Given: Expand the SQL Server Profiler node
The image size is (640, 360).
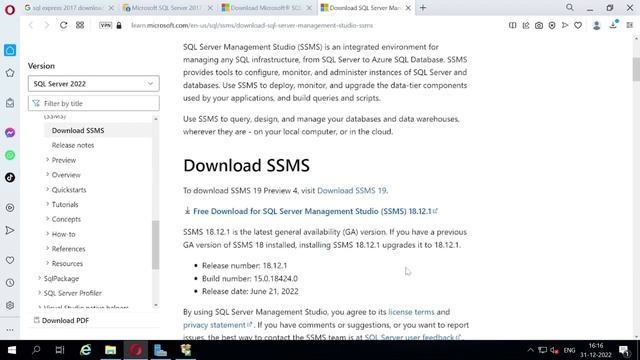Looking at the screenshot, I should point(40,293).
